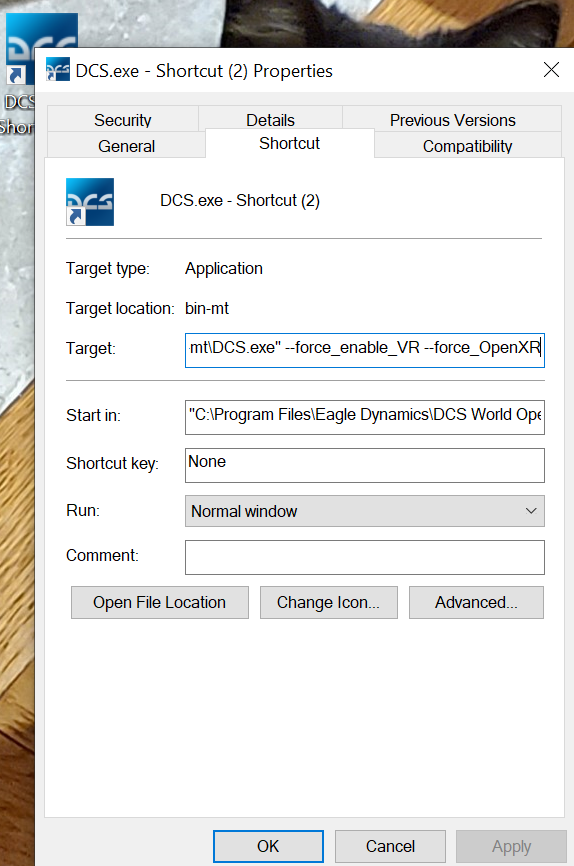Open the Compatibility tab

coord(467,146)
